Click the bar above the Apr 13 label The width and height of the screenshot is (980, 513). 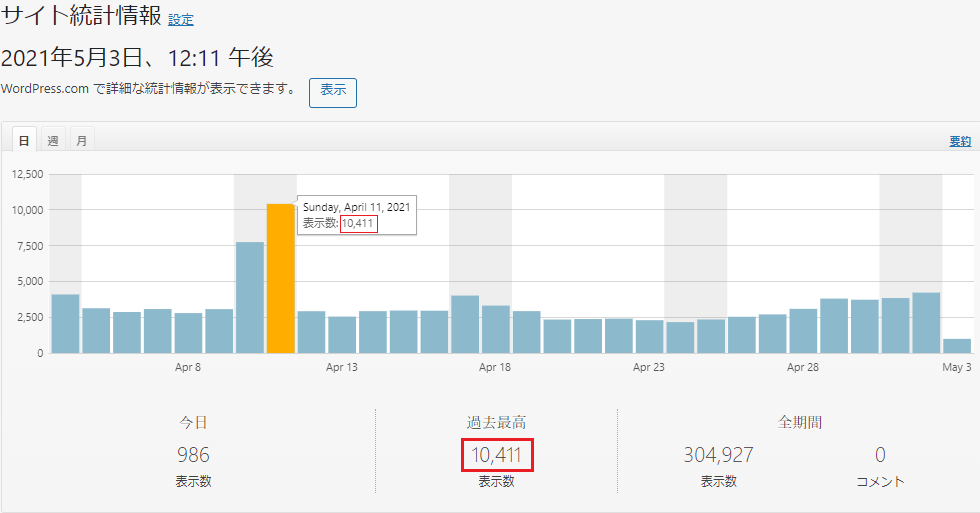point(342,335)
